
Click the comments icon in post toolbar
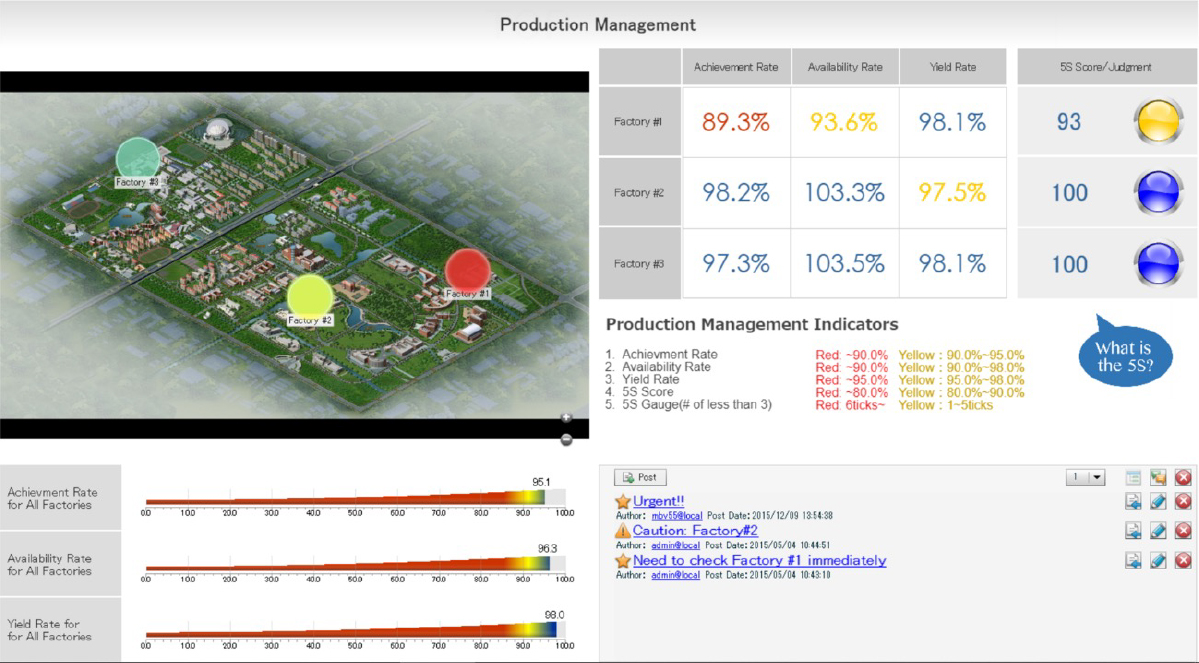(x=1158, y=478)
